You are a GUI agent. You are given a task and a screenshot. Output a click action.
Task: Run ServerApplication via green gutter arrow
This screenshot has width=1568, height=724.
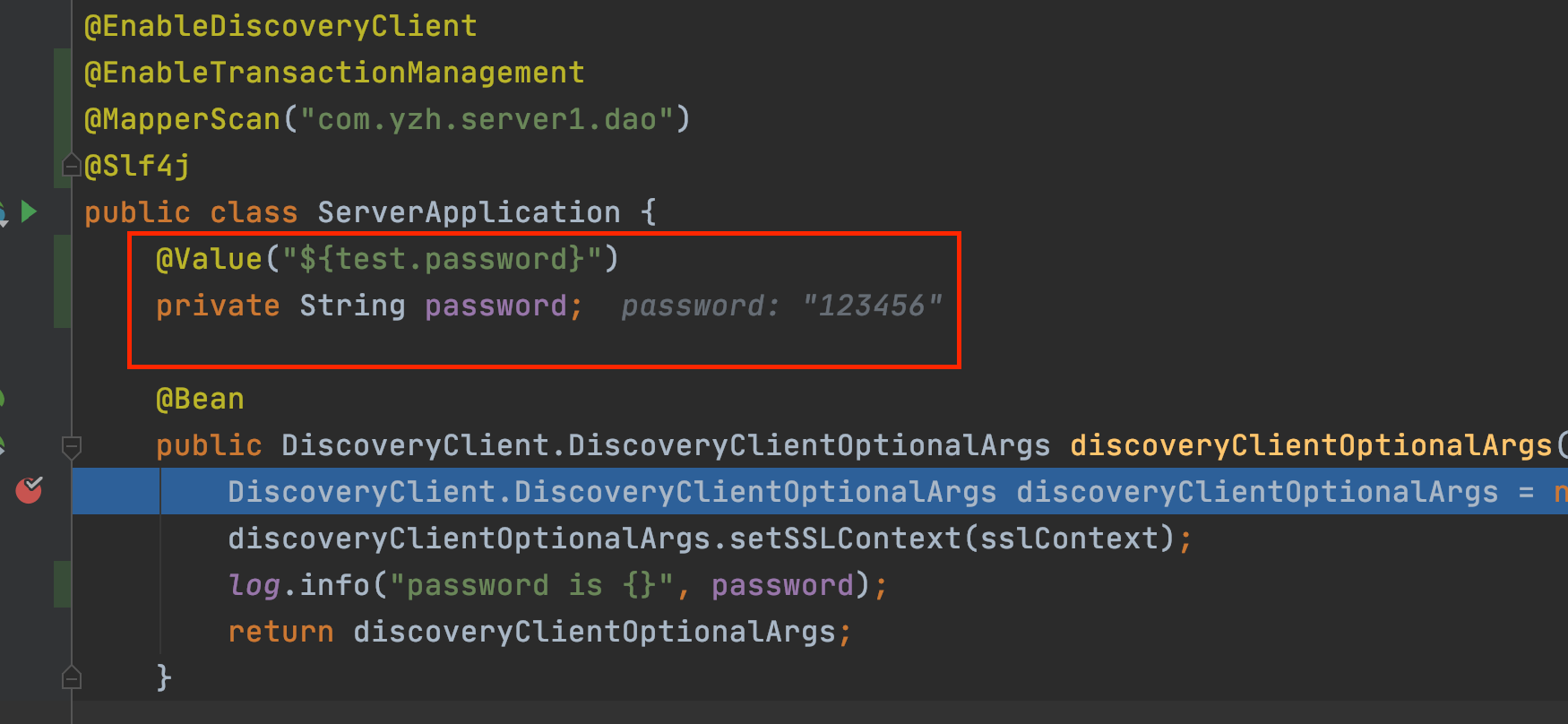pyautogui.click(x=30, y=211)
